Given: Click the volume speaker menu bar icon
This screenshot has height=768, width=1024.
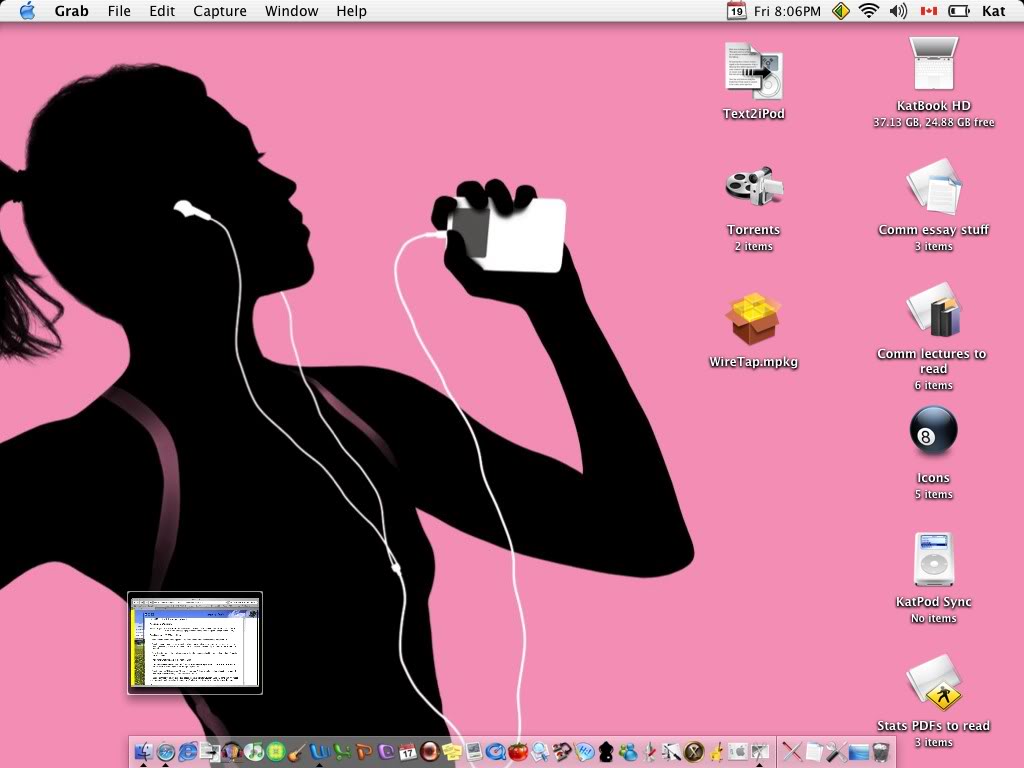Looking at the screenshot, I should 899,11.
